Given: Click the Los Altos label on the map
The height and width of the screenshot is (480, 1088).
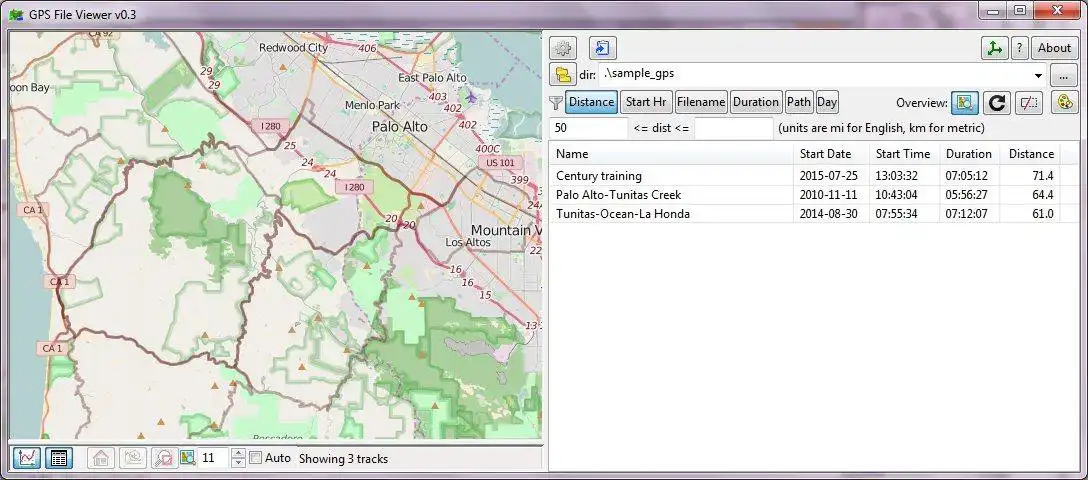Looking at the screenshot, I should [468, 243].
